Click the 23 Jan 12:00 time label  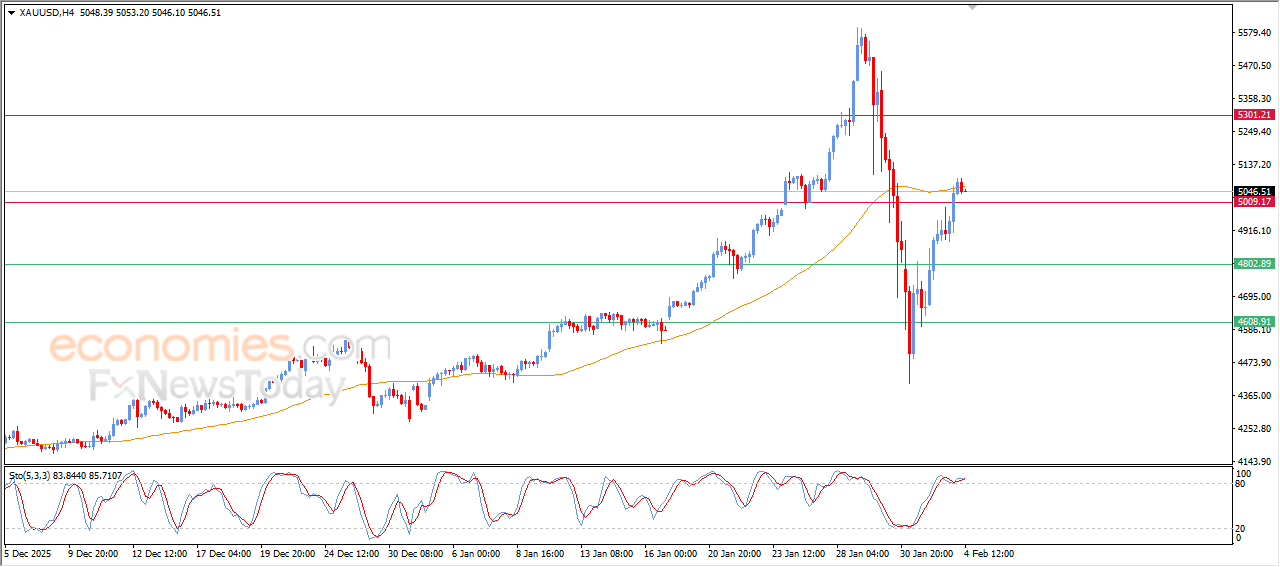point(799,552)
